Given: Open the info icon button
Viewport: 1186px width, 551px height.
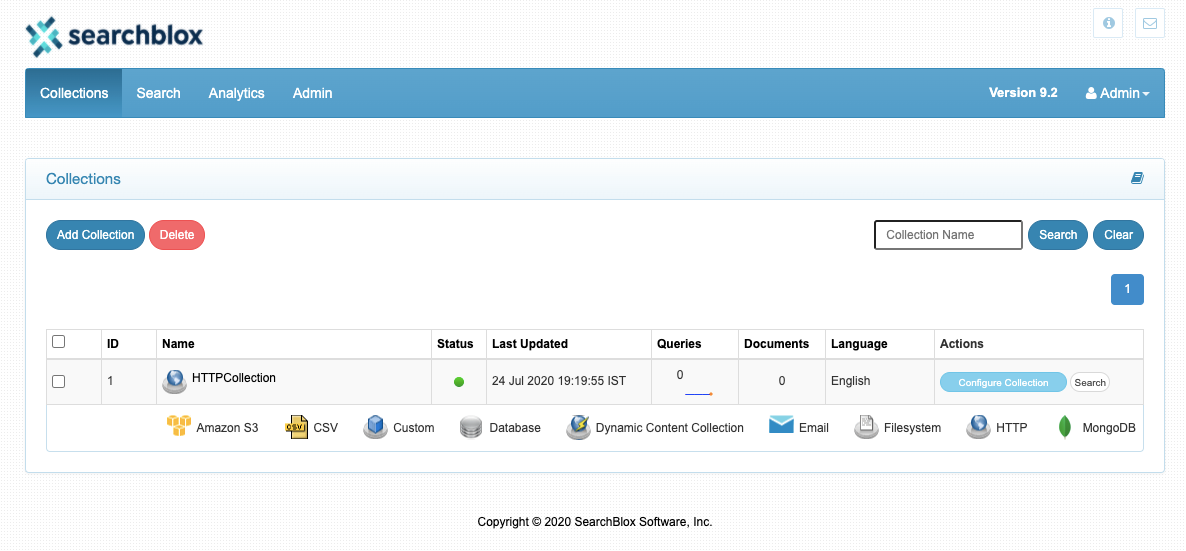Looking at the screenshot, I should 1108,23.
